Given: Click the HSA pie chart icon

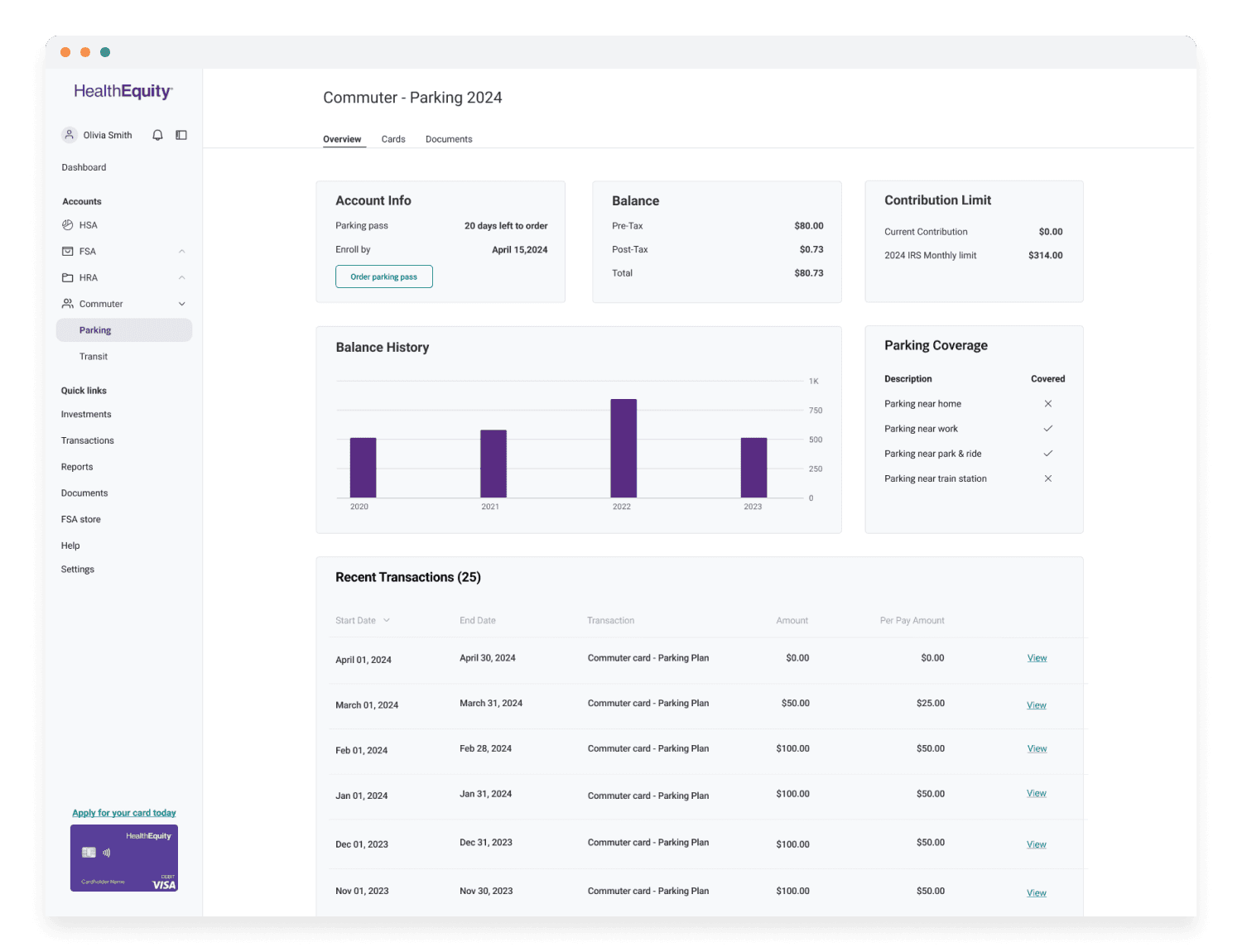Looking at the screenshot, I should (68, 225).
